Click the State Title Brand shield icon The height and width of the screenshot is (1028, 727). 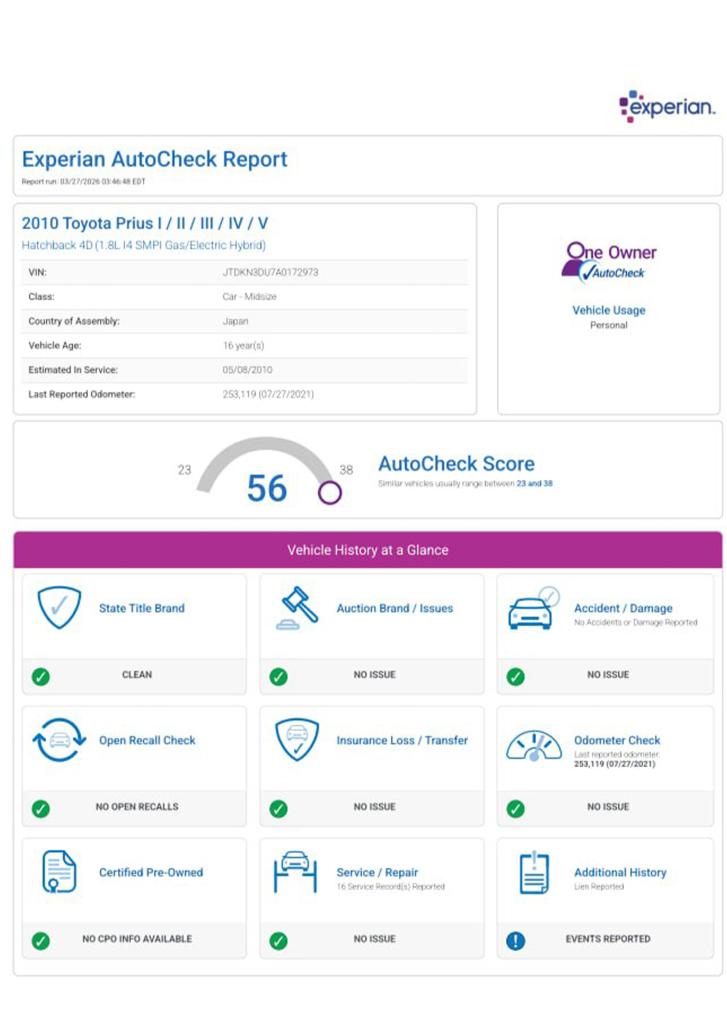coord(59,607)
